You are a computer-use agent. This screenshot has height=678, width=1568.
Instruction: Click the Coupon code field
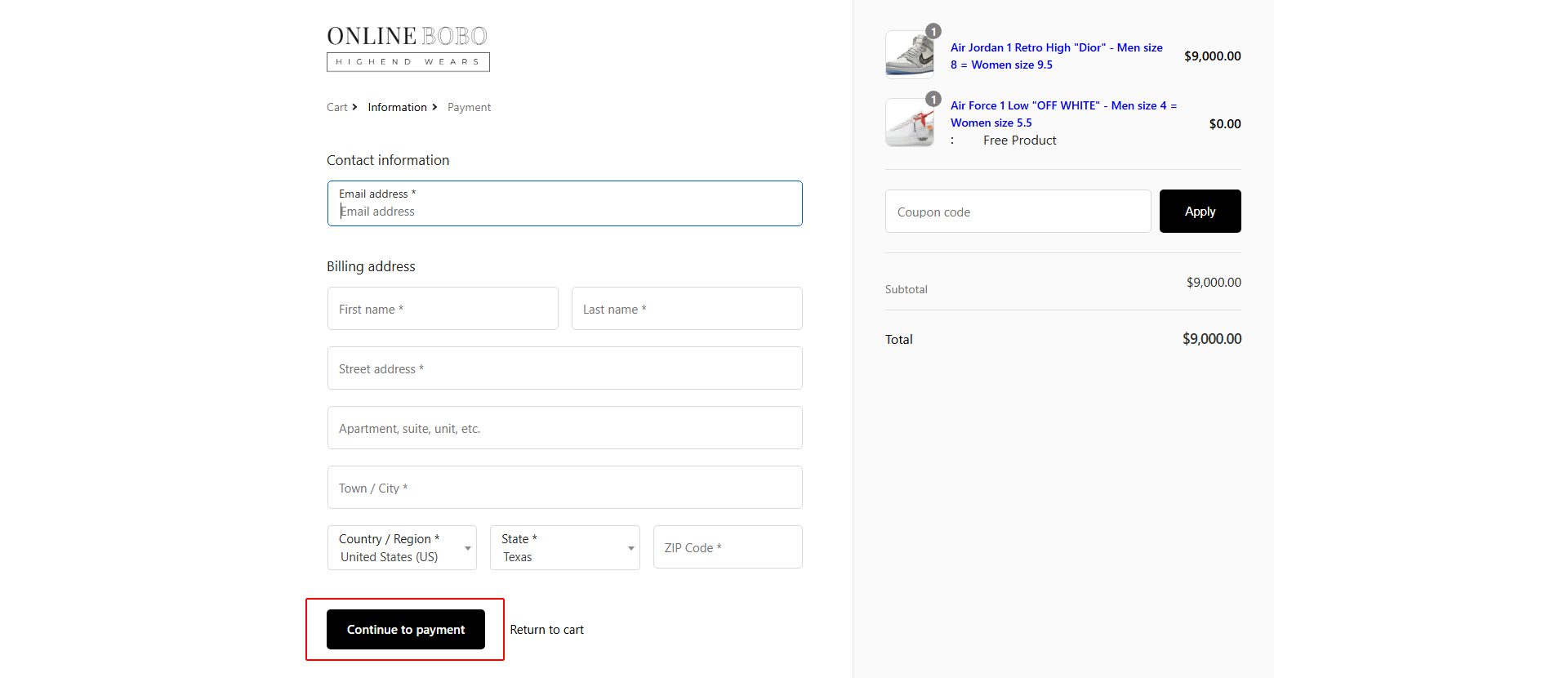[x=1018, y=212]
